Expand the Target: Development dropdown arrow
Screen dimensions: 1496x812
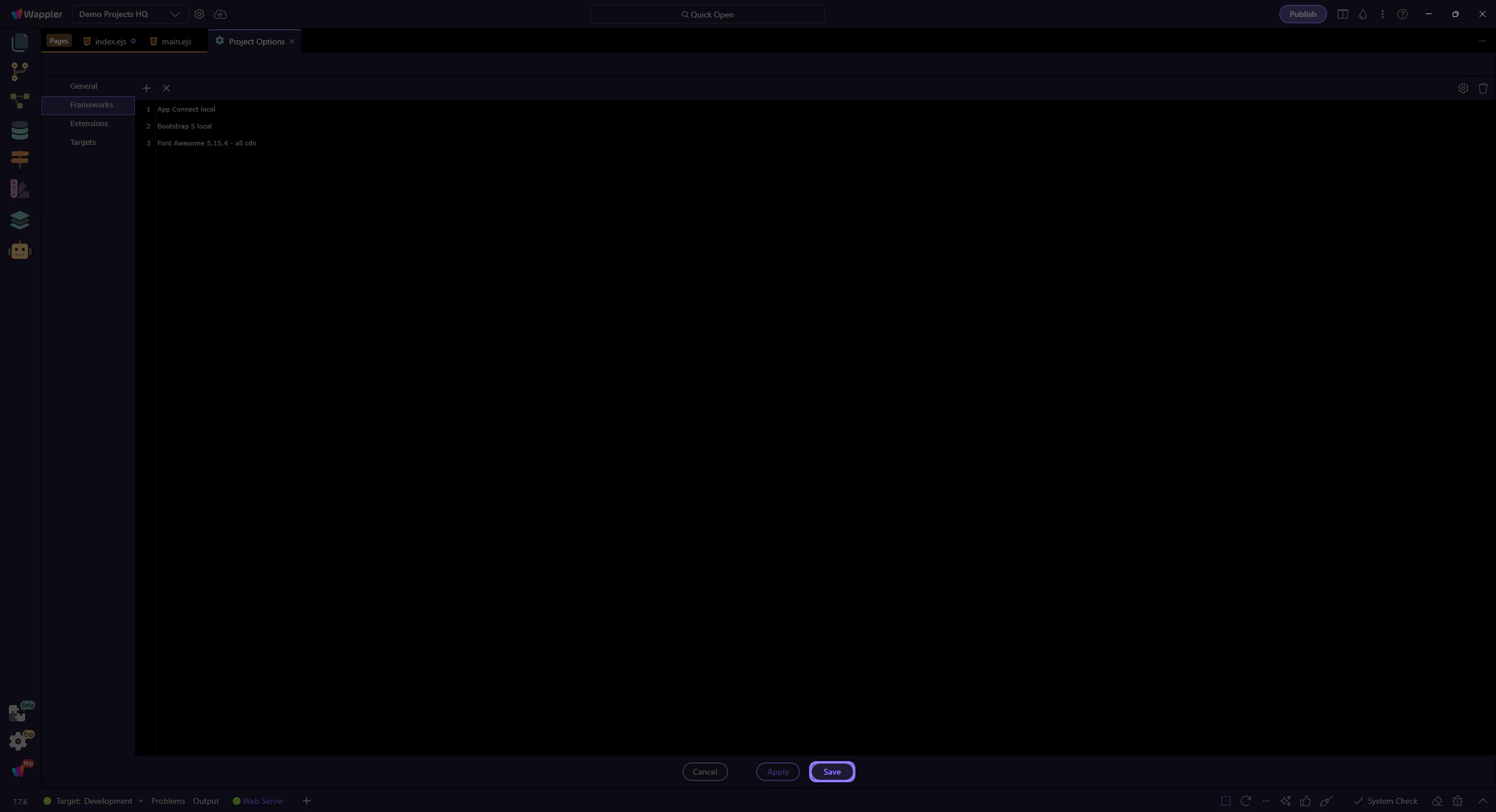click(x=141, y=801)
